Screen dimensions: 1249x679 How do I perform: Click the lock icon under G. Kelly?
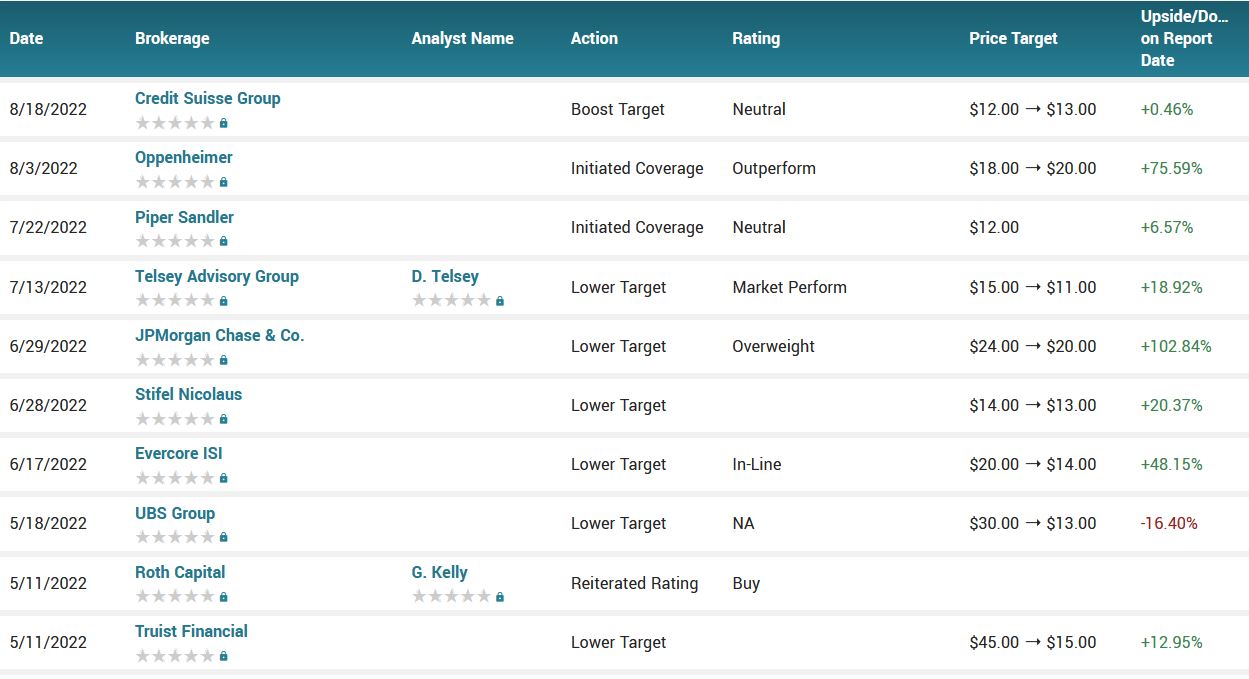pyautogui.click(x=500, y=597)
